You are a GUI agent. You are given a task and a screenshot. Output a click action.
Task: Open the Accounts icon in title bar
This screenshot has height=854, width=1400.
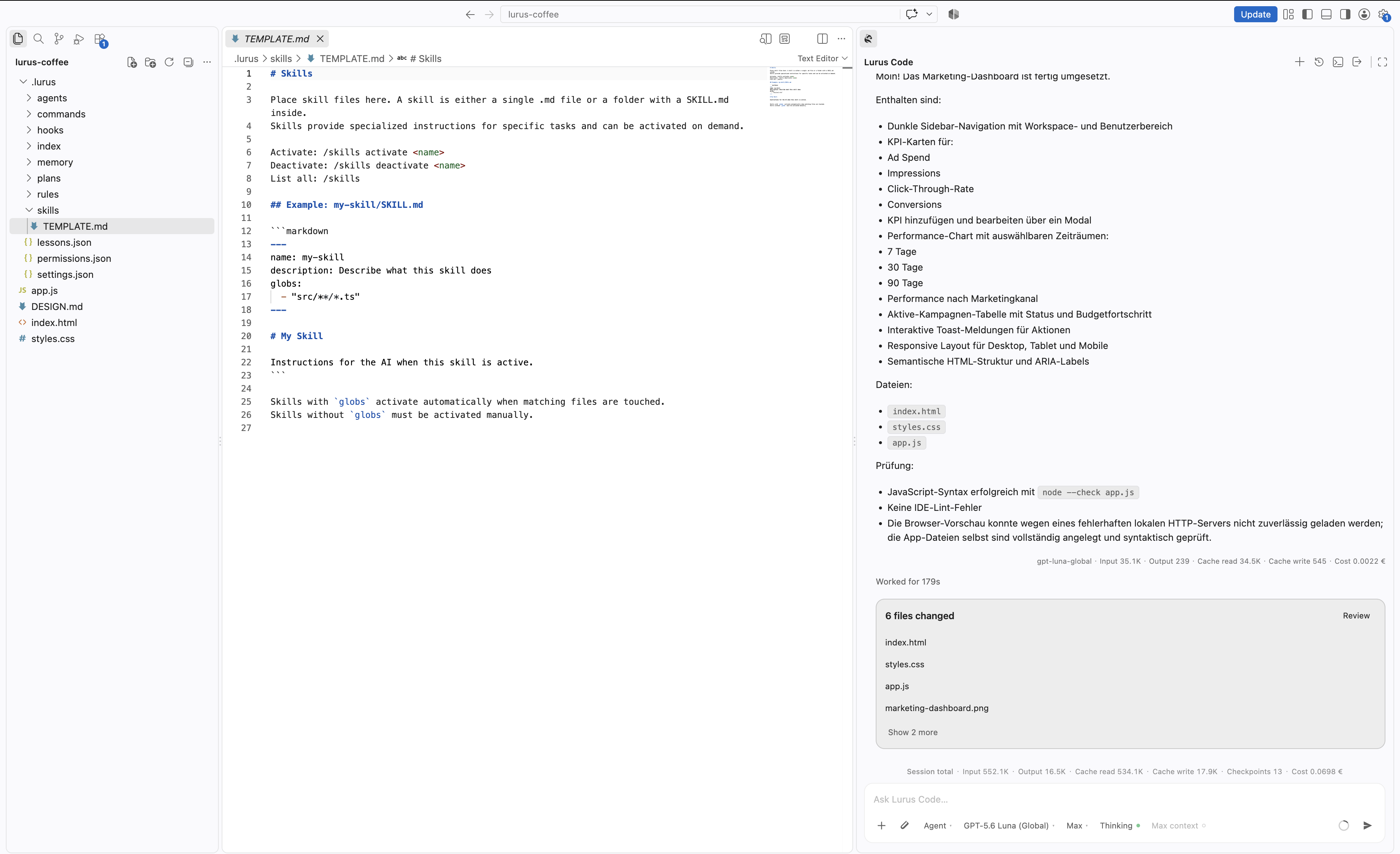pyautogui.click(x=1364, y=14)
